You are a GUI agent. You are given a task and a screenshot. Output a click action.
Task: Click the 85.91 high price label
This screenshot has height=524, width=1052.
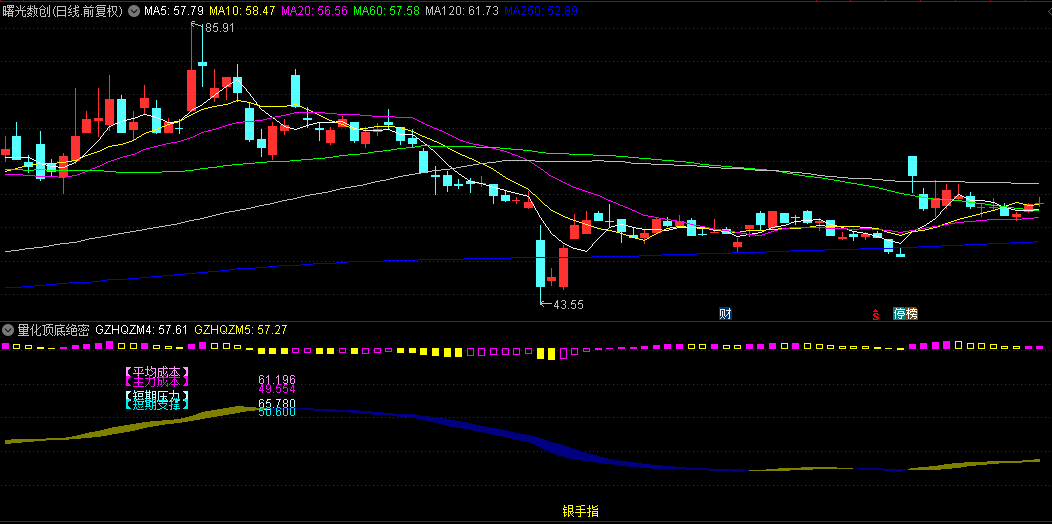[219, 28]
